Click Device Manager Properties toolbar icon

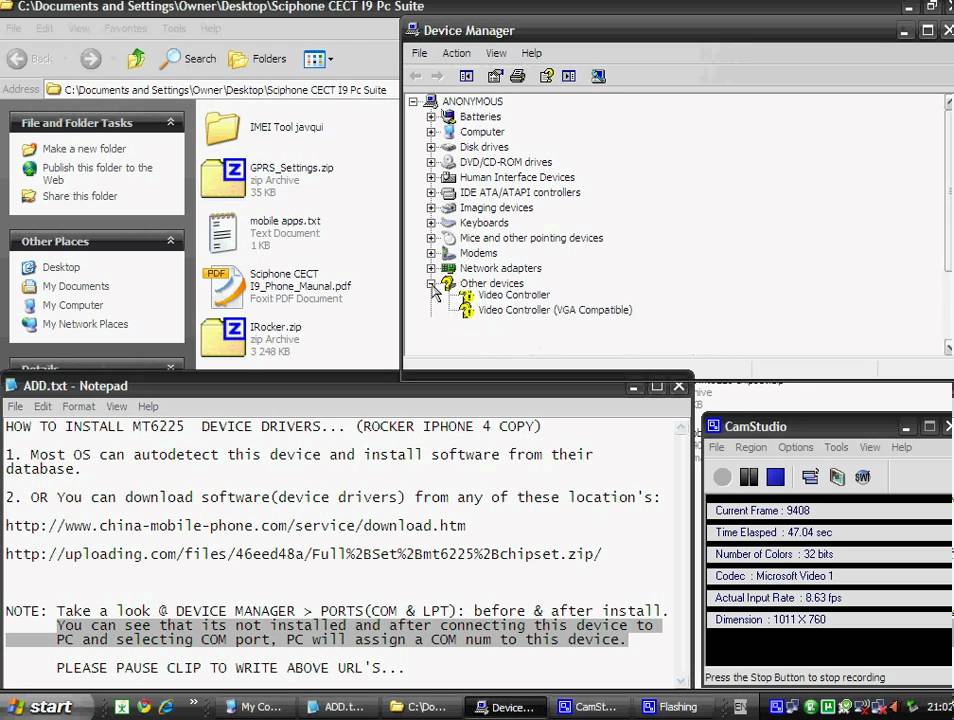(495, 76)
